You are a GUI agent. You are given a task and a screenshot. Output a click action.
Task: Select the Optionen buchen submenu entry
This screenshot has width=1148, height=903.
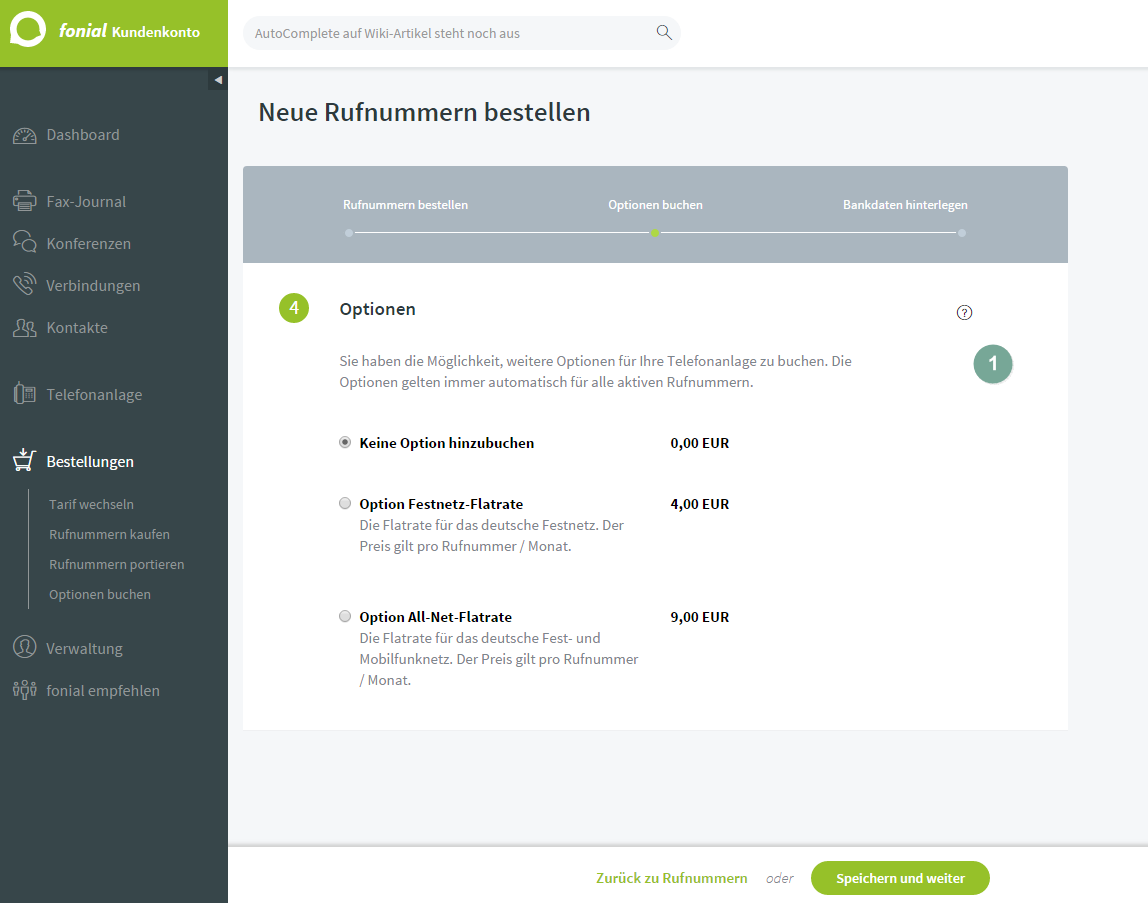[x=100, y=594]
